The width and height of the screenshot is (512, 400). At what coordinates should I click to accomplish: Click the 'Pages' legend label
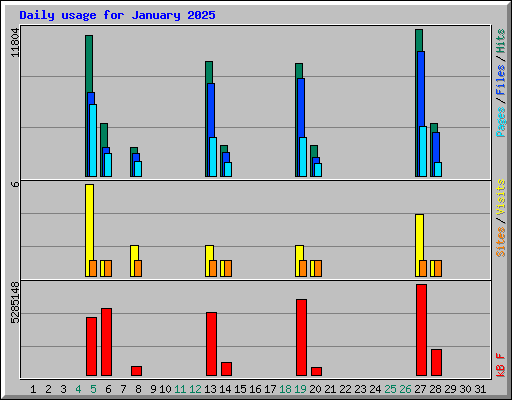pyautogui.click(x=500, y=122)
